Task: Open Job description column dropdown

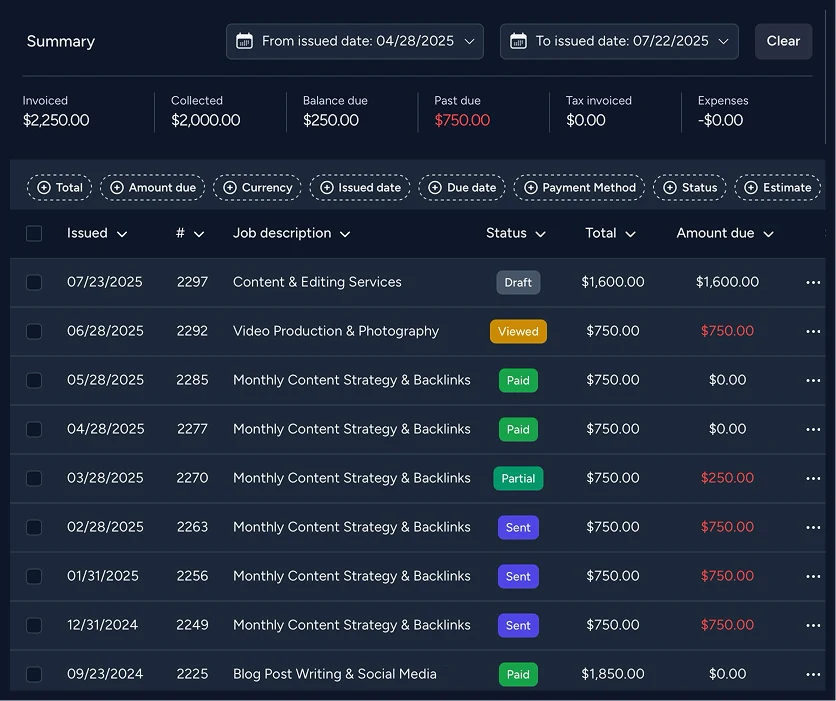Action: (292, 233)
